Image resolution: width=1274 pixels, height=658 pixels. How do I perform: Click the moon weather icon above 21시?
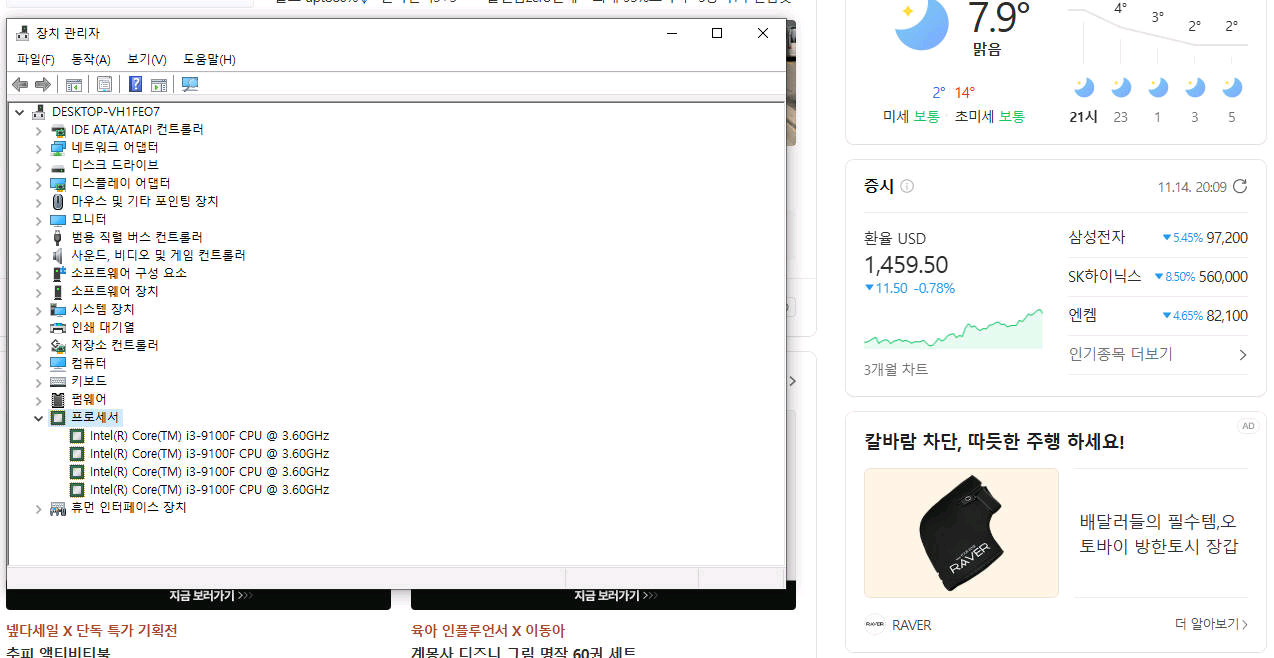(1083, 86)
